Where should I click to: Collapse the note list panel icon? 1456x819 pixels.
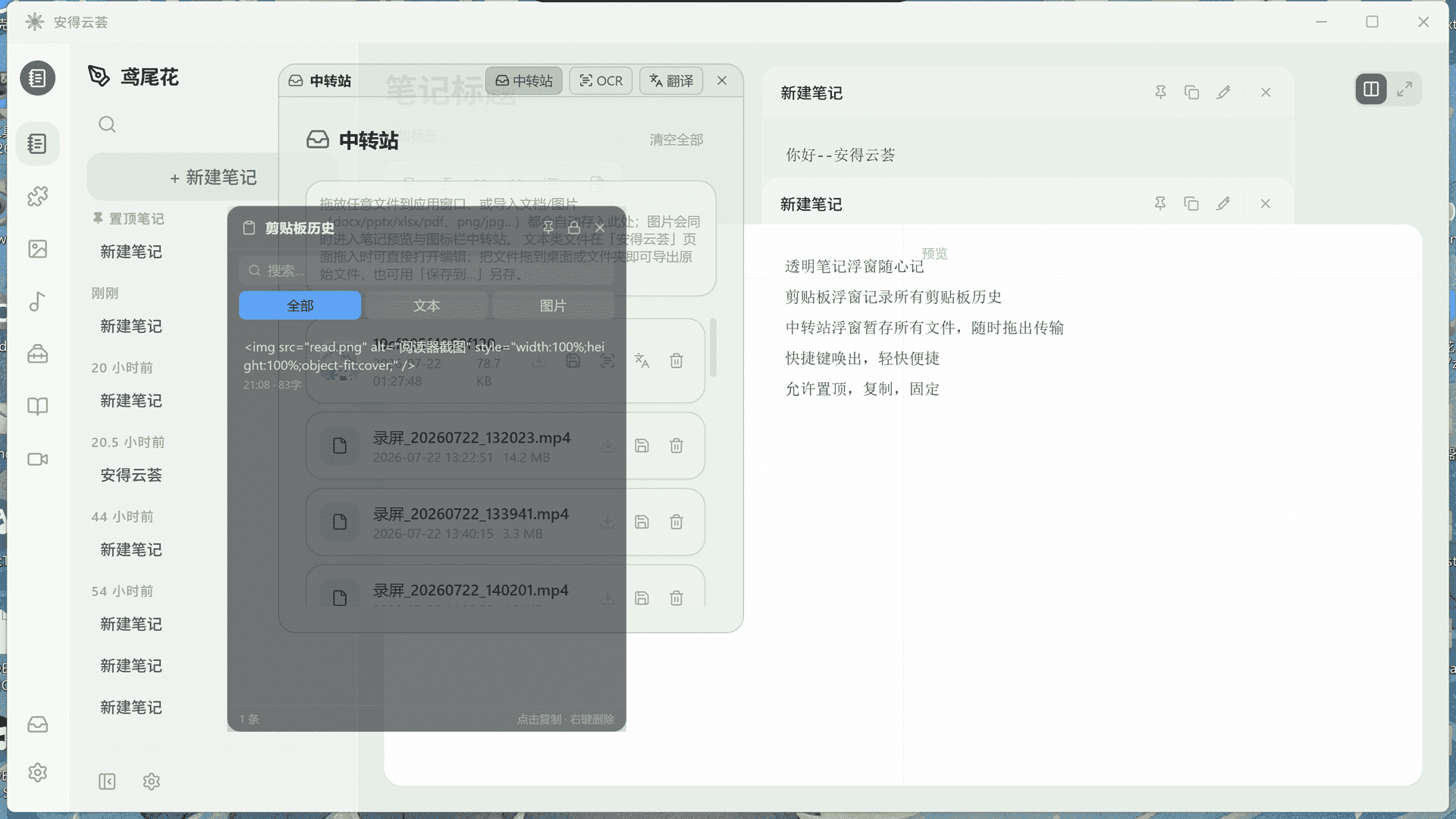(107, 782)
